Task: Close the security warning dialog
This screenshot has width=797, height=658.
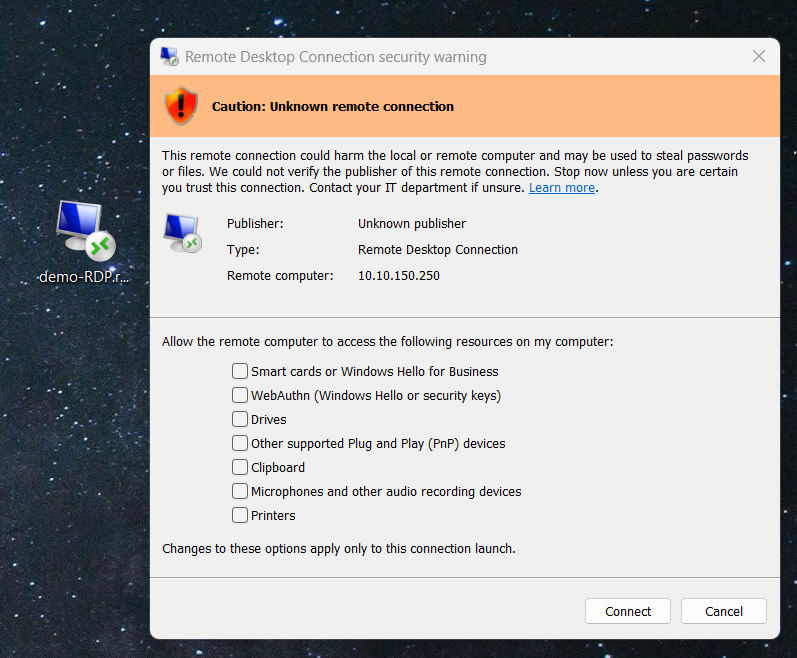Action: tap(758, 56)
